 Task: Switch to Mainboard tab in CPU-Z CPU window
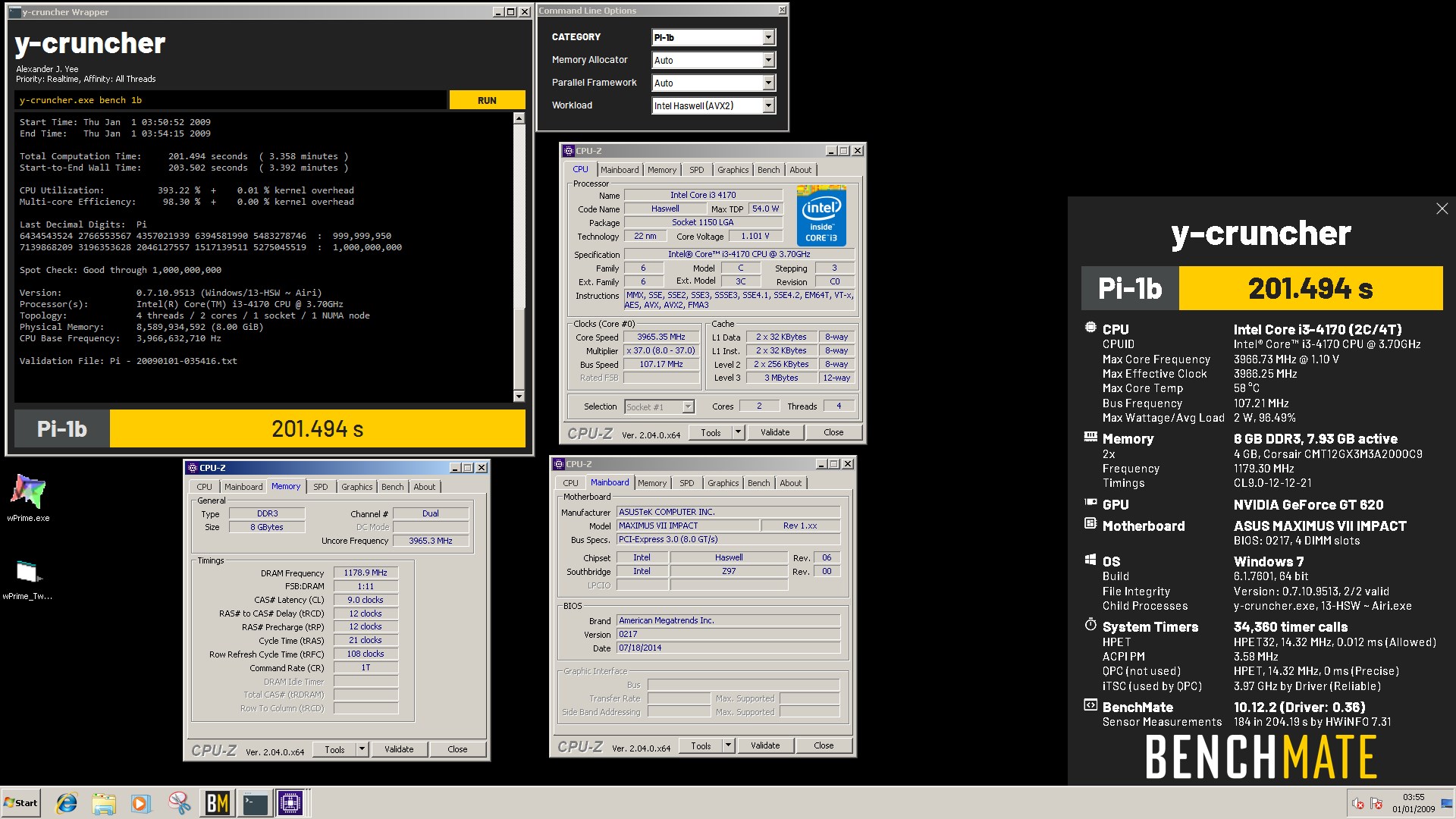[620, 170]
